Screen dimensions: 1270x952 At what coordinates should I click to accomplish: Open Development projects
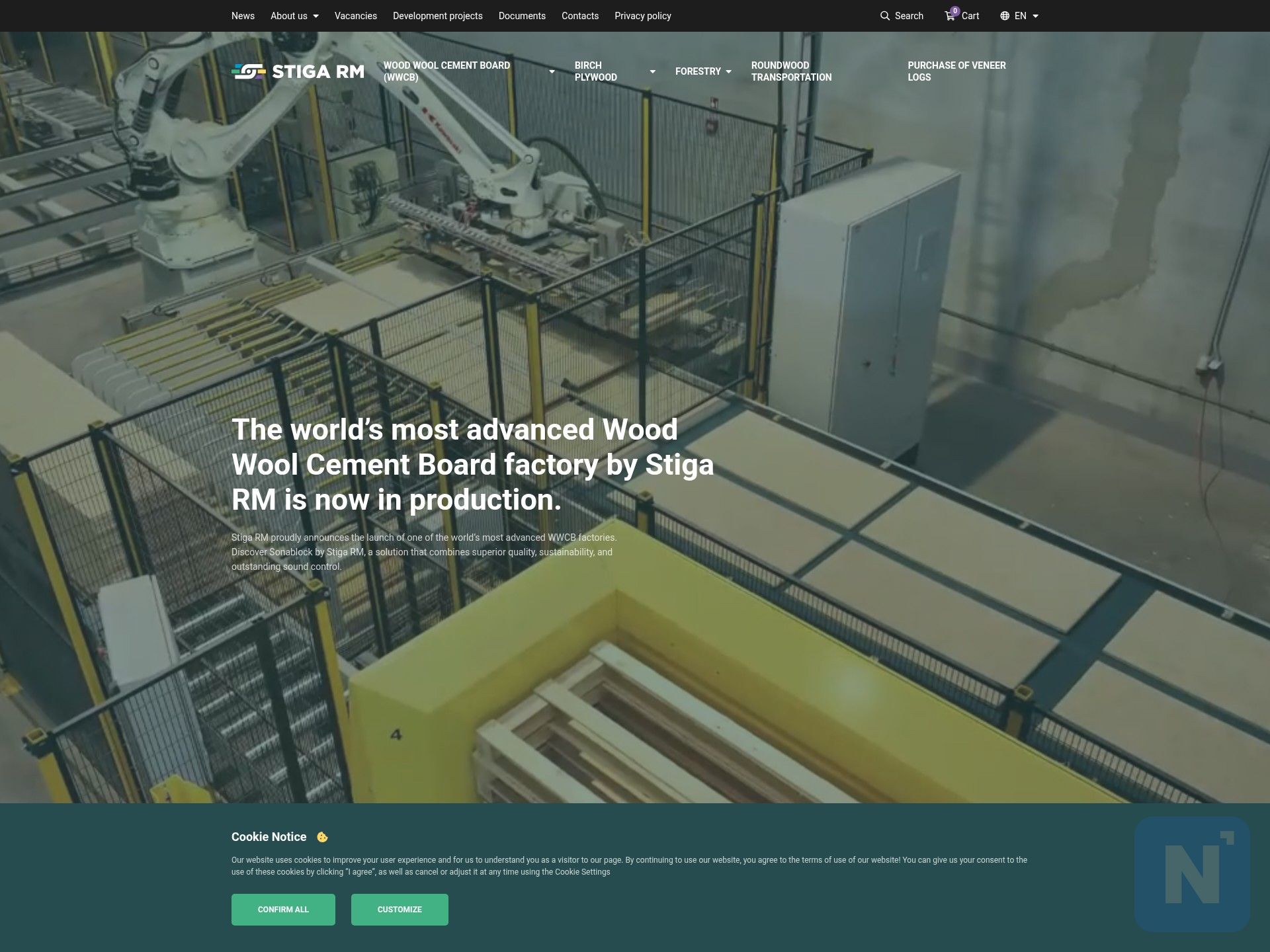point(438,16)
